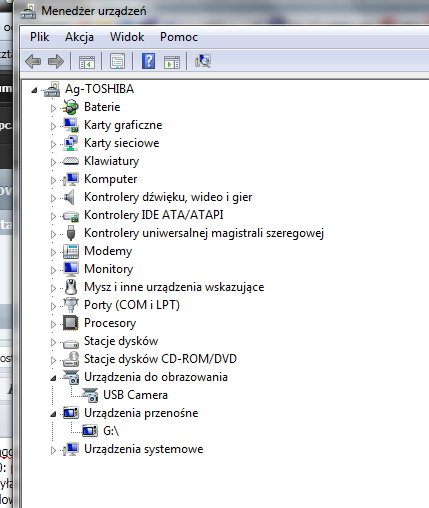This screenshot has width=429, height=508.
Task: Click the Back arrow toolbar button
Action: tap(33, 61)
